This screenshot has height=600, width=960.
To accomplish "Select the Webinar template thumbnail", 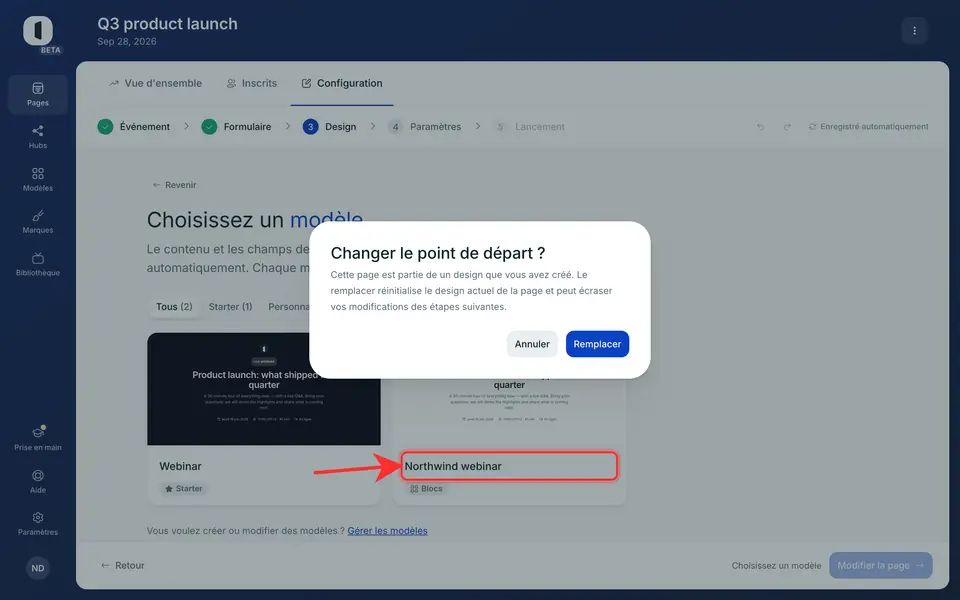I will 264,389.
